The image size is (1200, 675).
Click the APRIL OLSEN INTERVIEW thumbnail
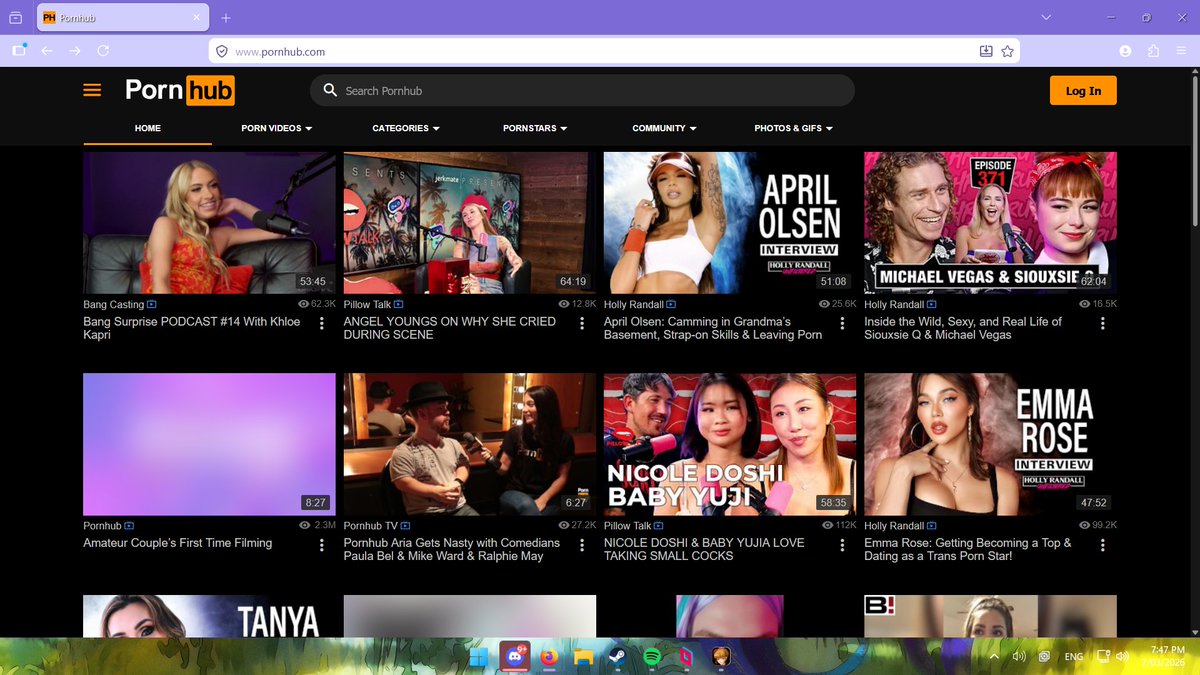pos(730,222)
